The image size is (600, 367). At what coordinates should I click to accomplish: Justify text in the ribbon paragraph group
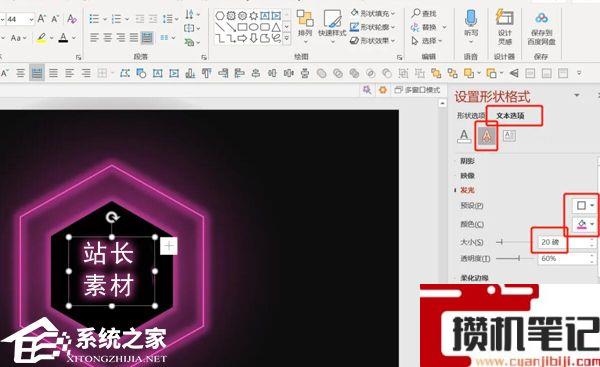point(134,38)
